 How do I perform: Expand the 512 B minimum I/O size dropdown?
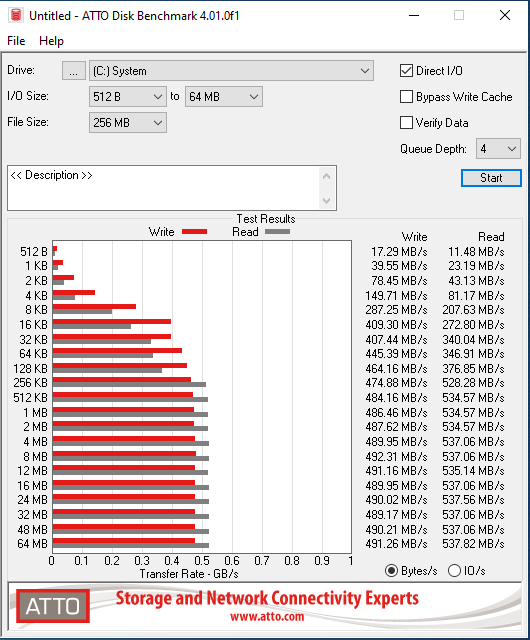128,97
